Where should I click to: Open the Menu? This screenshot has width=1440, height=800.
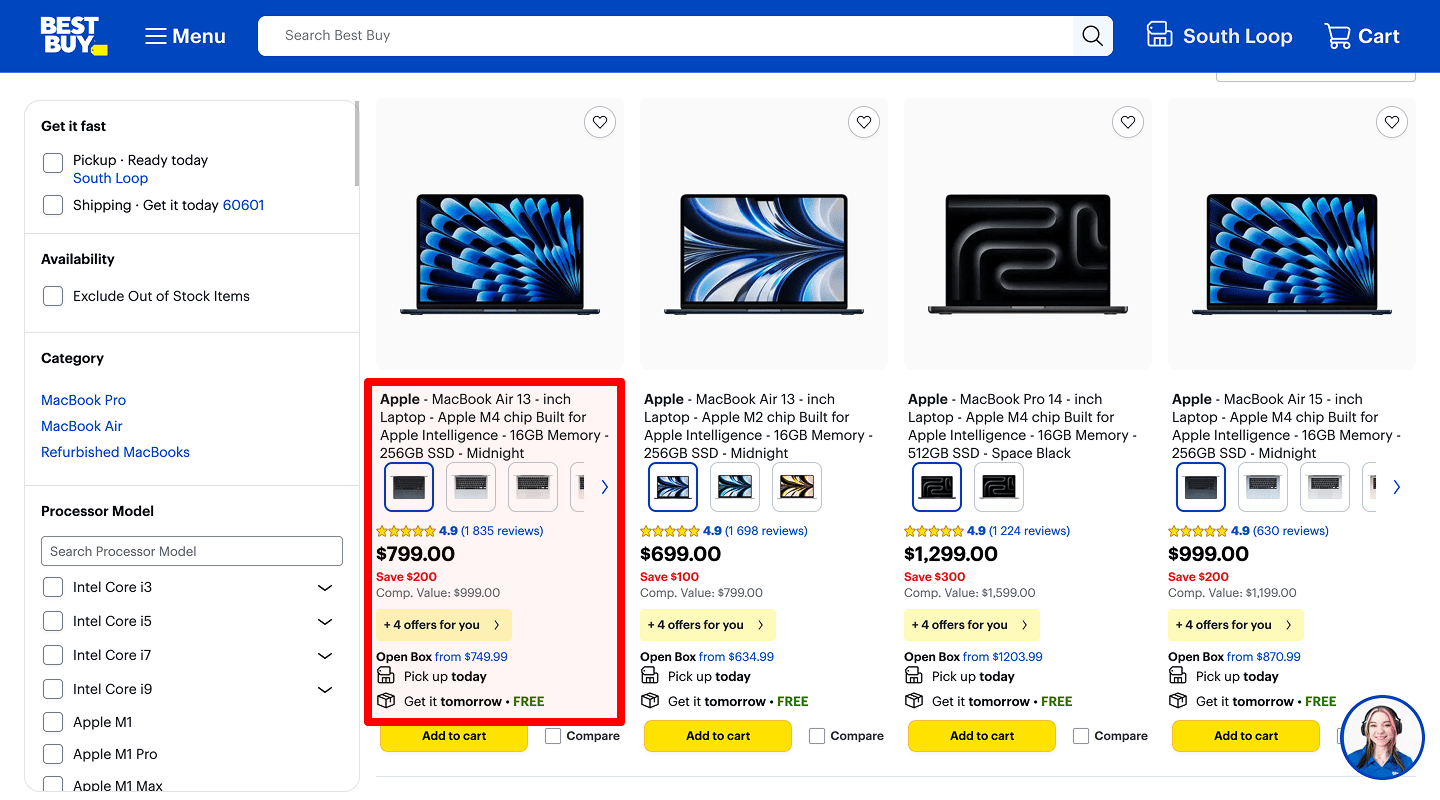pos(184,35)
